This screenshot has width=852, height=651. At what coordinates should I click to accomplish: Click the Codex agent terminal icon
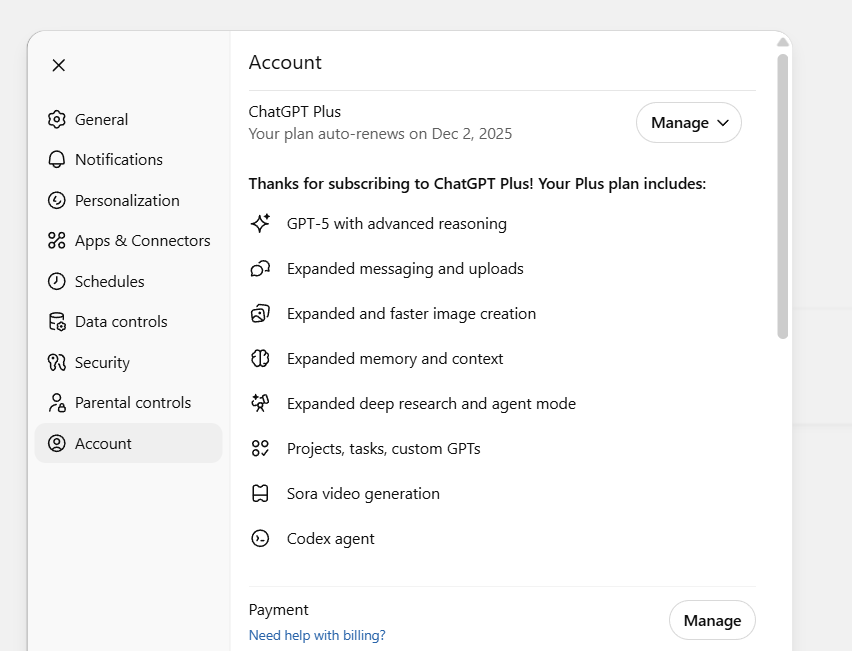click(x=260, y=539)
